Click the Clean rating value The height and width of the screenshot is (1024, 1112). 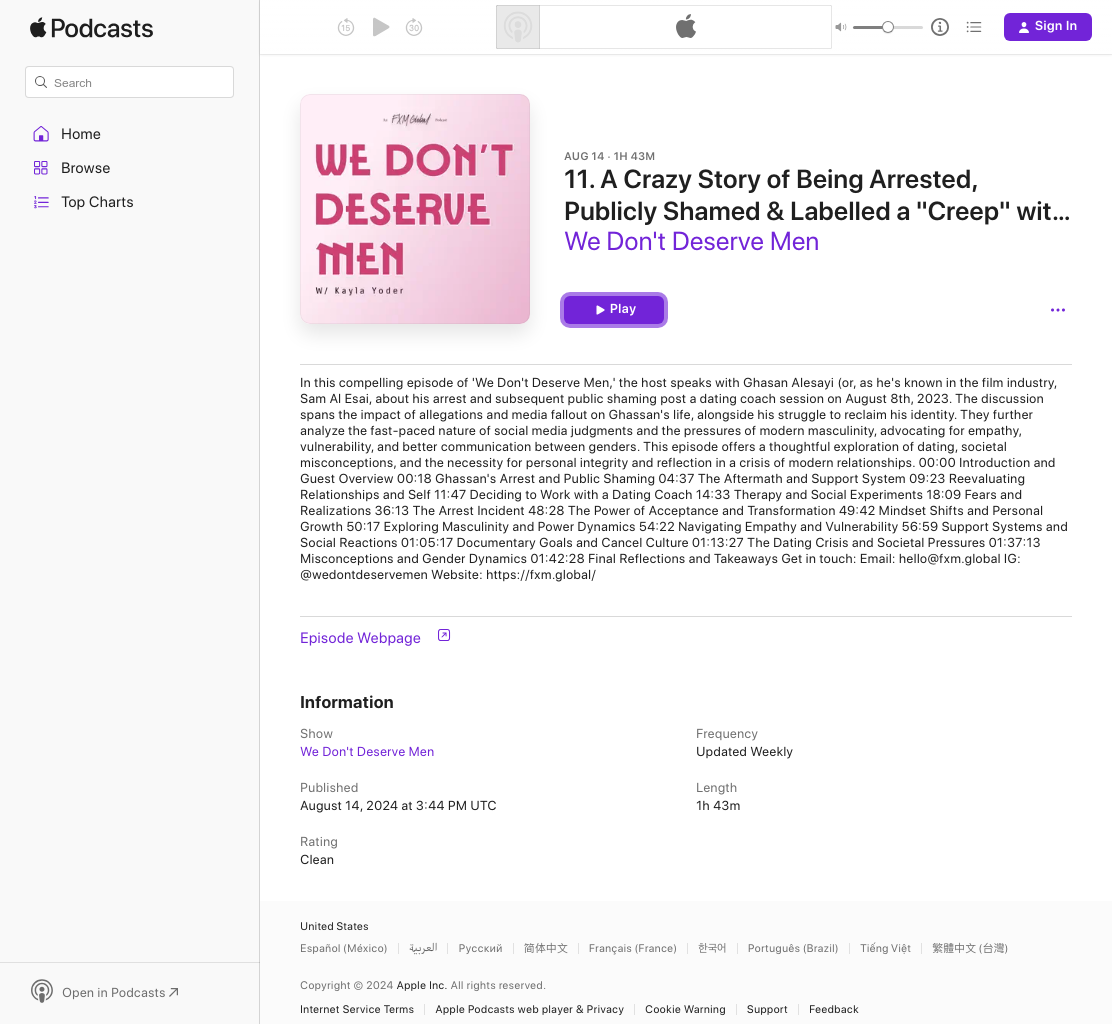tap(316, 859)
